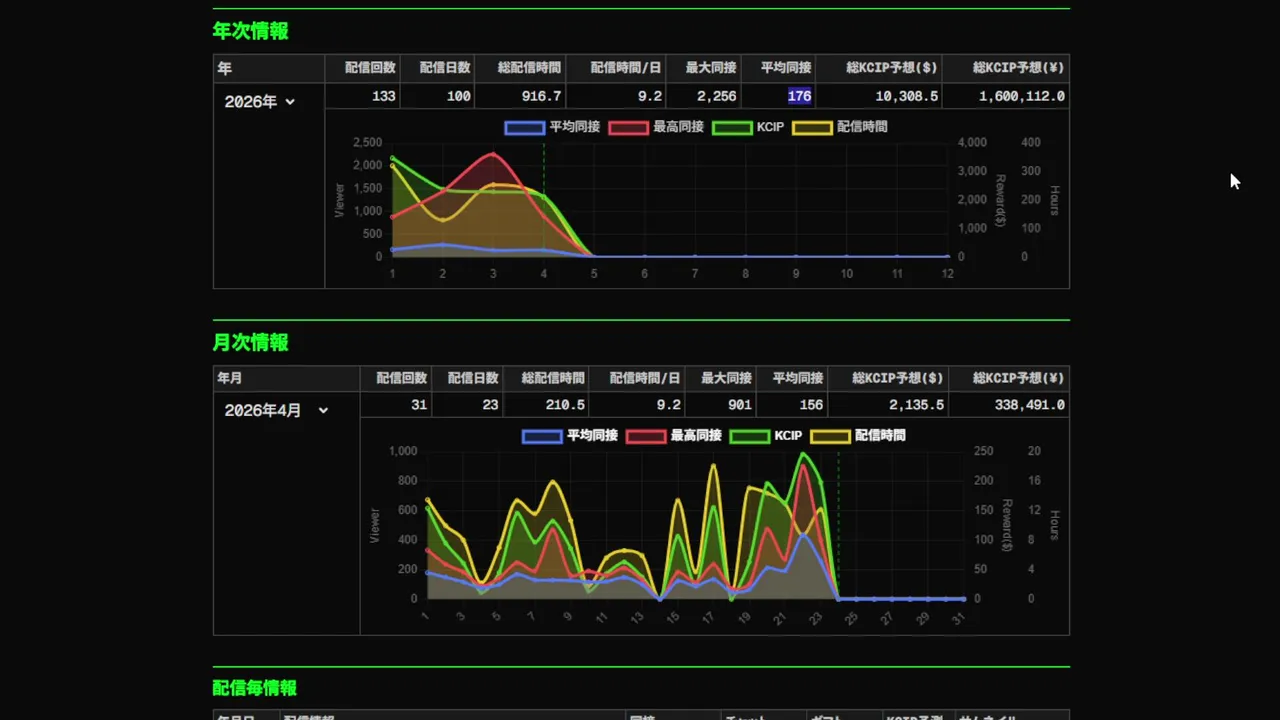This screenshot has width=1280, height=720.
Task: Open the 2026年 year dropdown
Action: point(260,102)
